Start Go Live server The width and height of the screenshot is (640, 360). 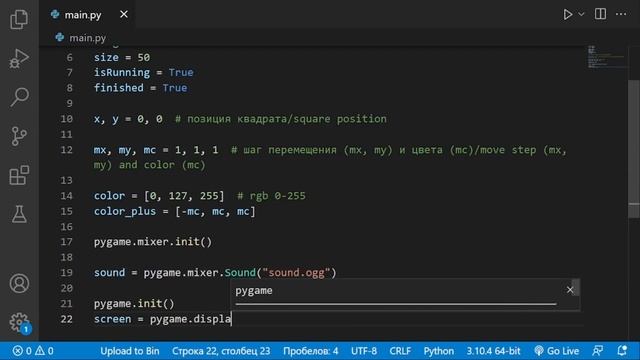(x=556, y=351)
